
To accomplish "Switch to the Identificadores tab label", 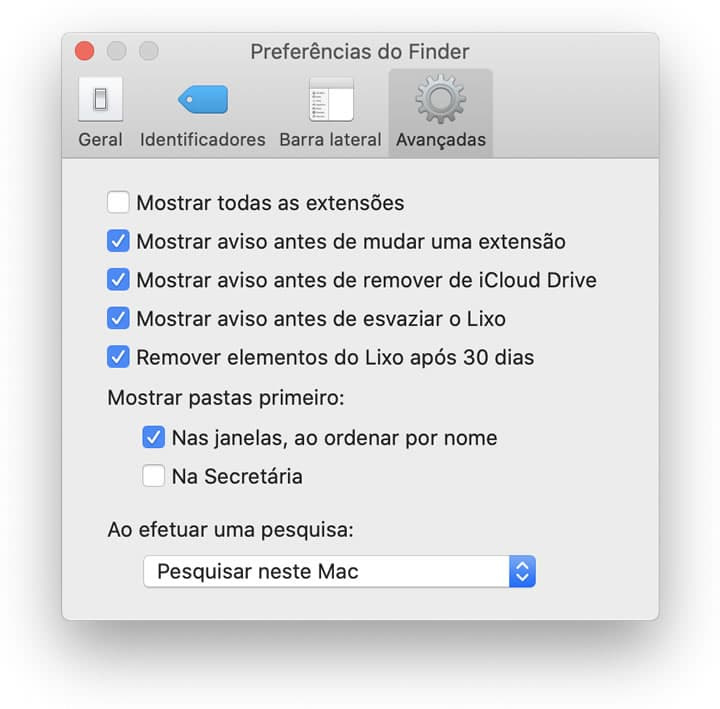I will click(203, 140).
